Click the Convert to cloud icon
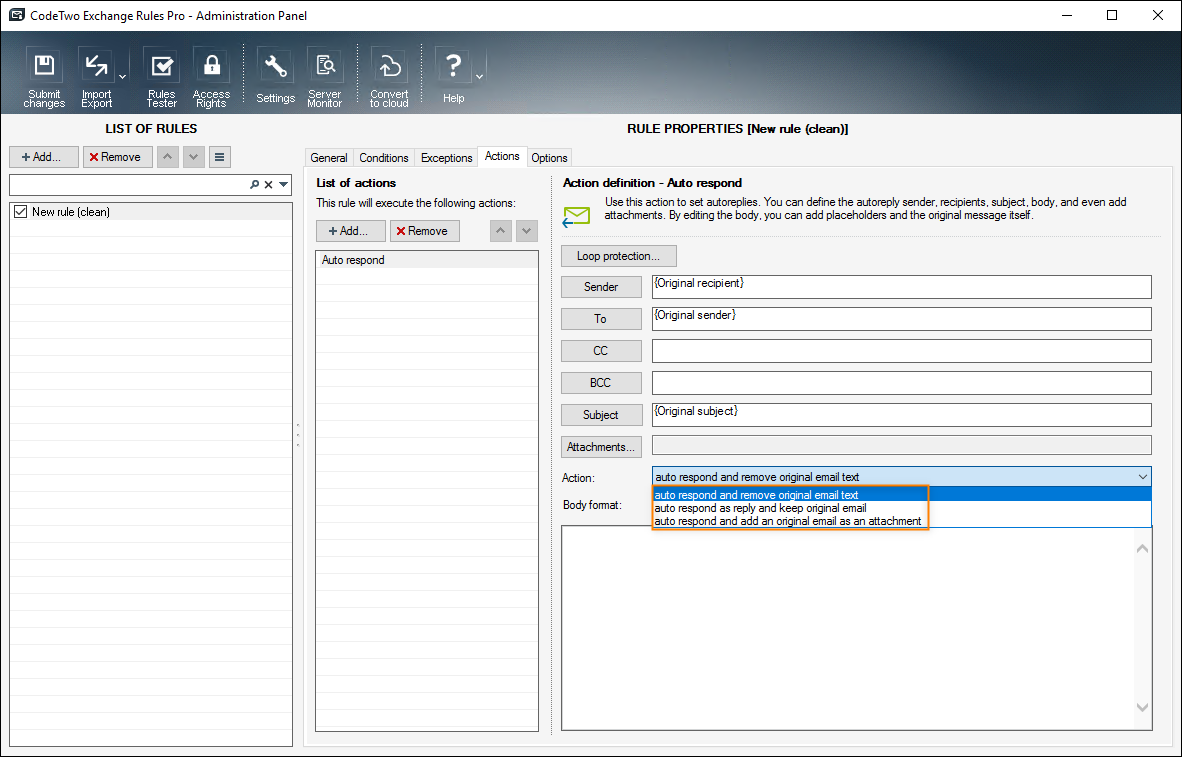The width and height of the screenshot is (1182, 757). 389,78
